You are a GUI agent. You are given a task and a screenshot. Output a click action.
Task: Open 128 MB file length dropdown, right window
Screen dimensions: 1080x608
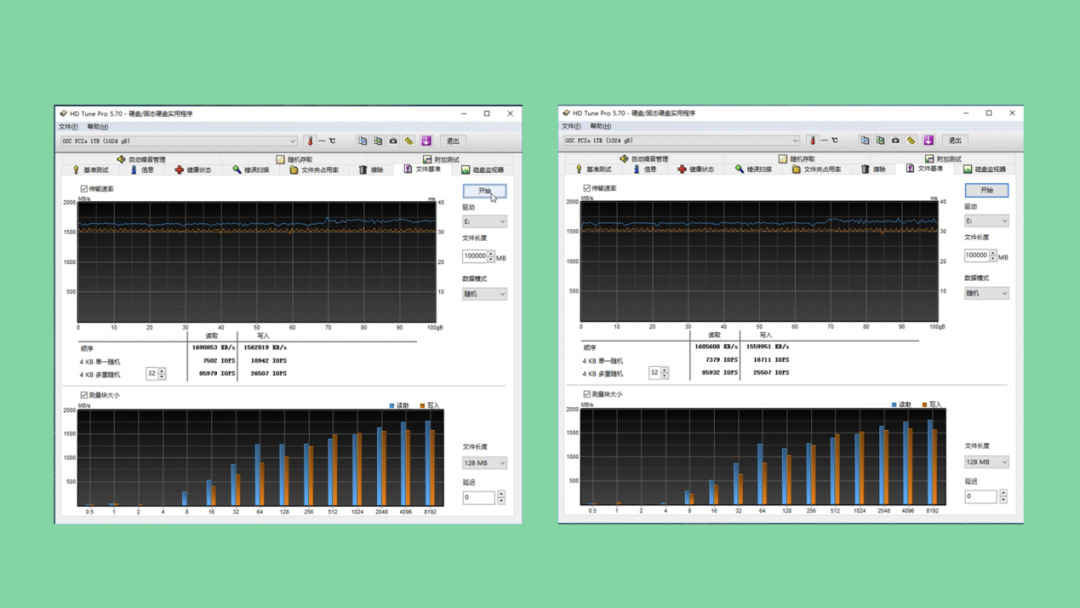tap(986, 462)
